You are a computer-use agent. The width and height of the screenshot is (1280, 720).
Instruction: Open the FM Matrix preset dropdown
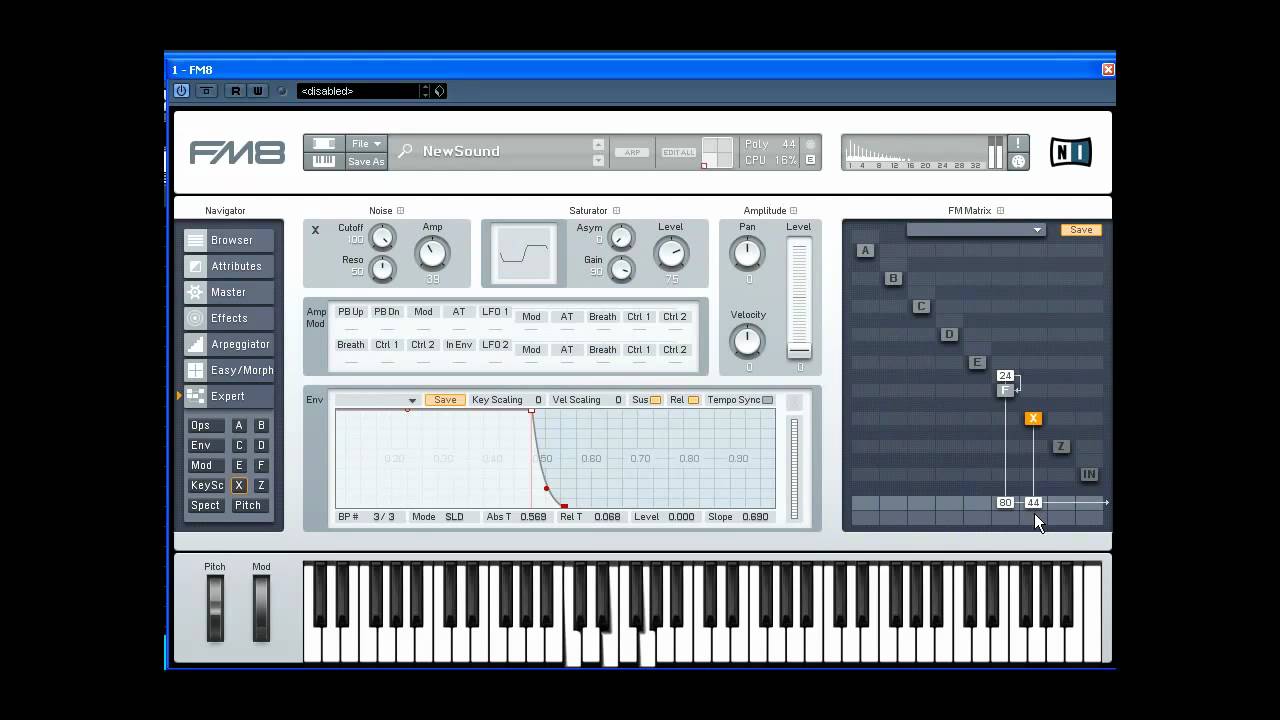(975, 230)
